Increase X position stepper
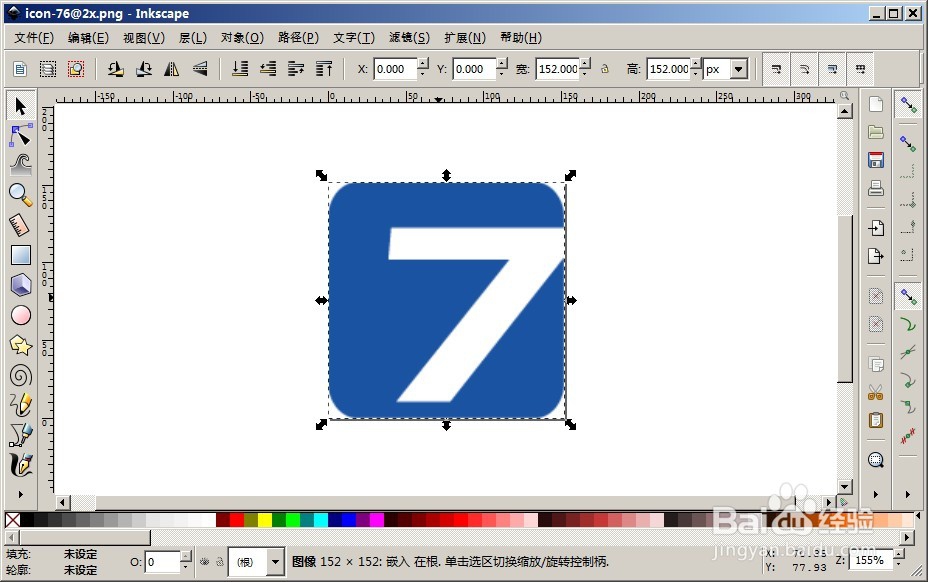 click(423, 63)
